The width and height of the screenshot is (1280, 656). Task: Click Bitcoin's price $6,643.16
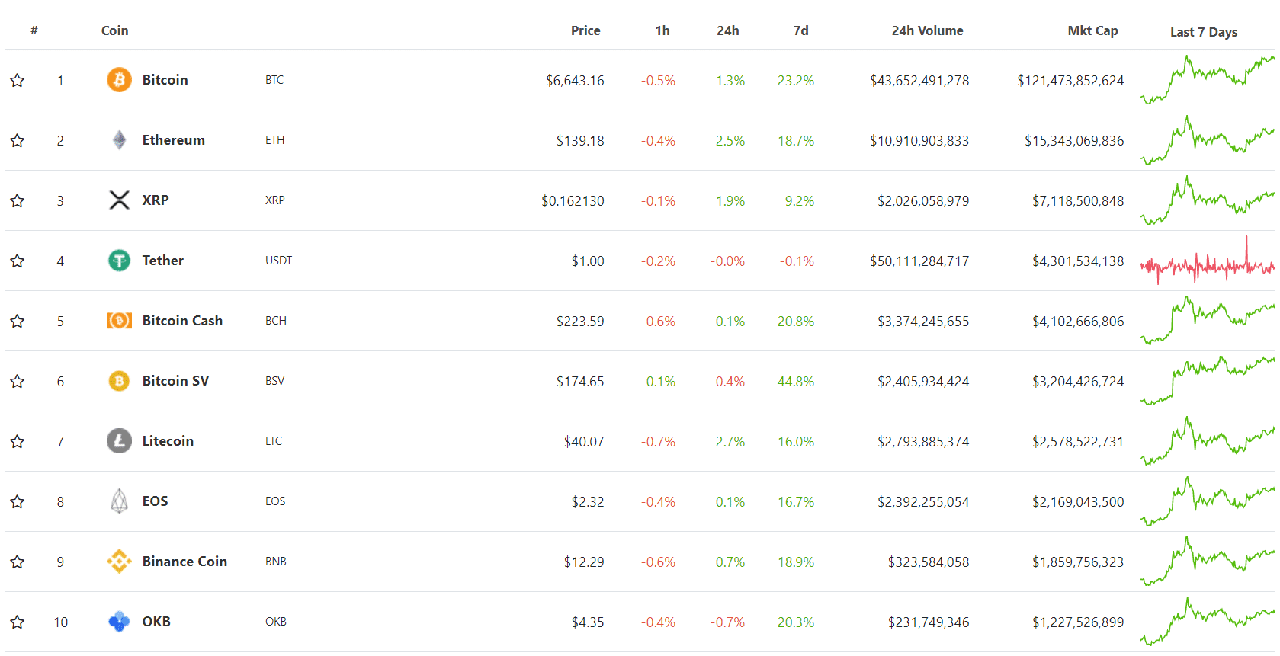(x=575, y=81)
